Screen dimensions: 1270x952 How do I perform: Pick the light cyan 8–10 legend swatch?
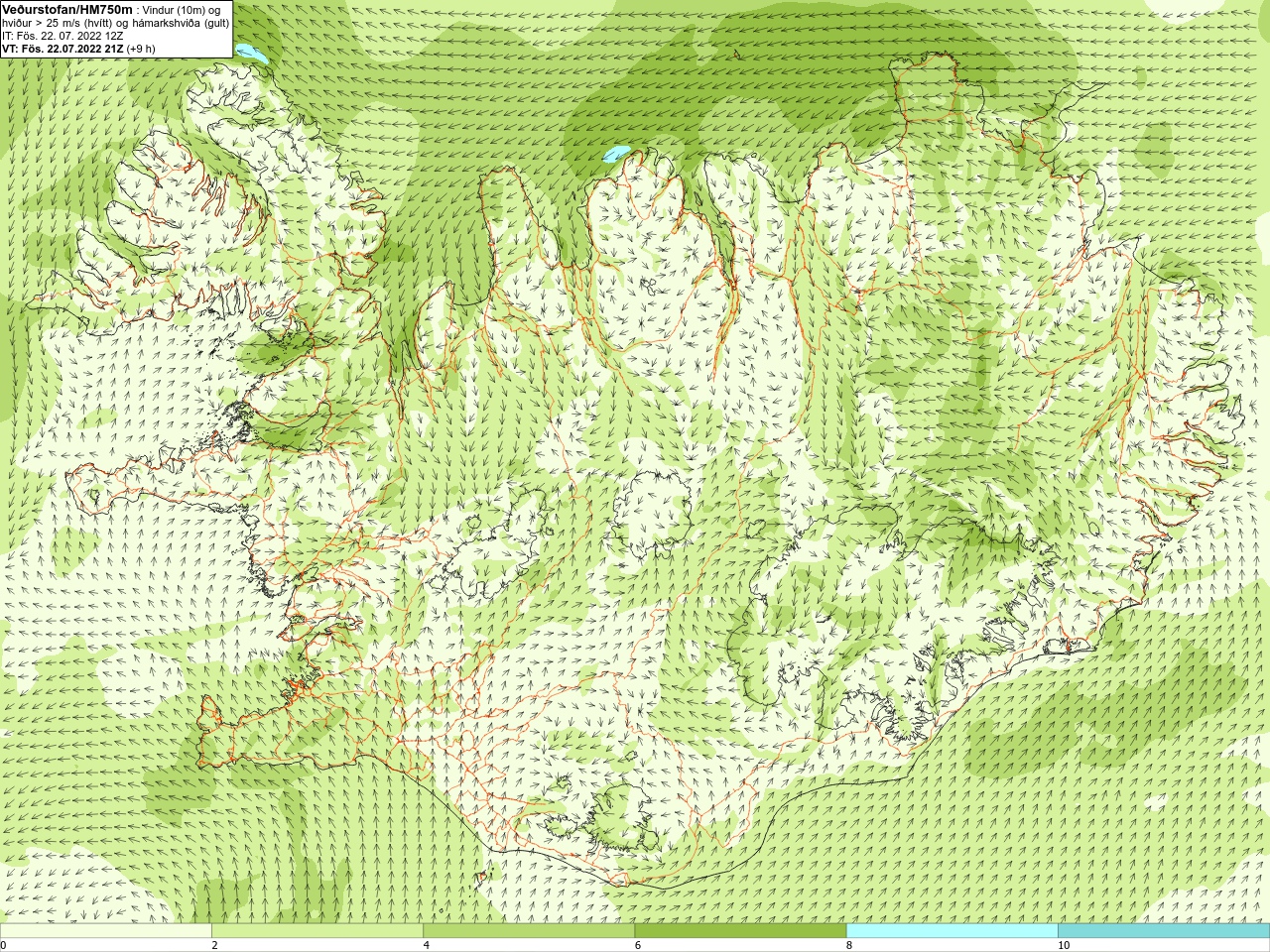tap(952, 931)
